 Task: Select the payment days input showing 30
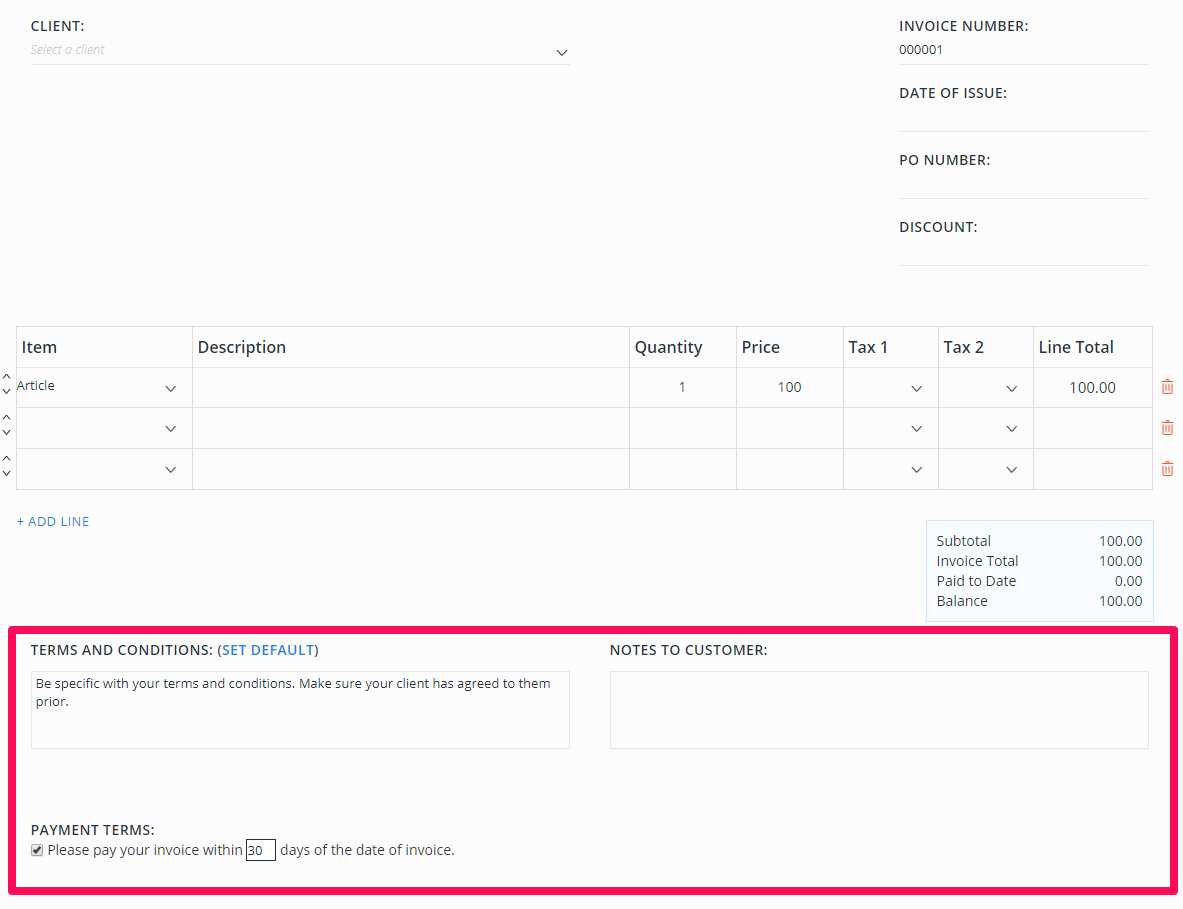click(260, 849)
